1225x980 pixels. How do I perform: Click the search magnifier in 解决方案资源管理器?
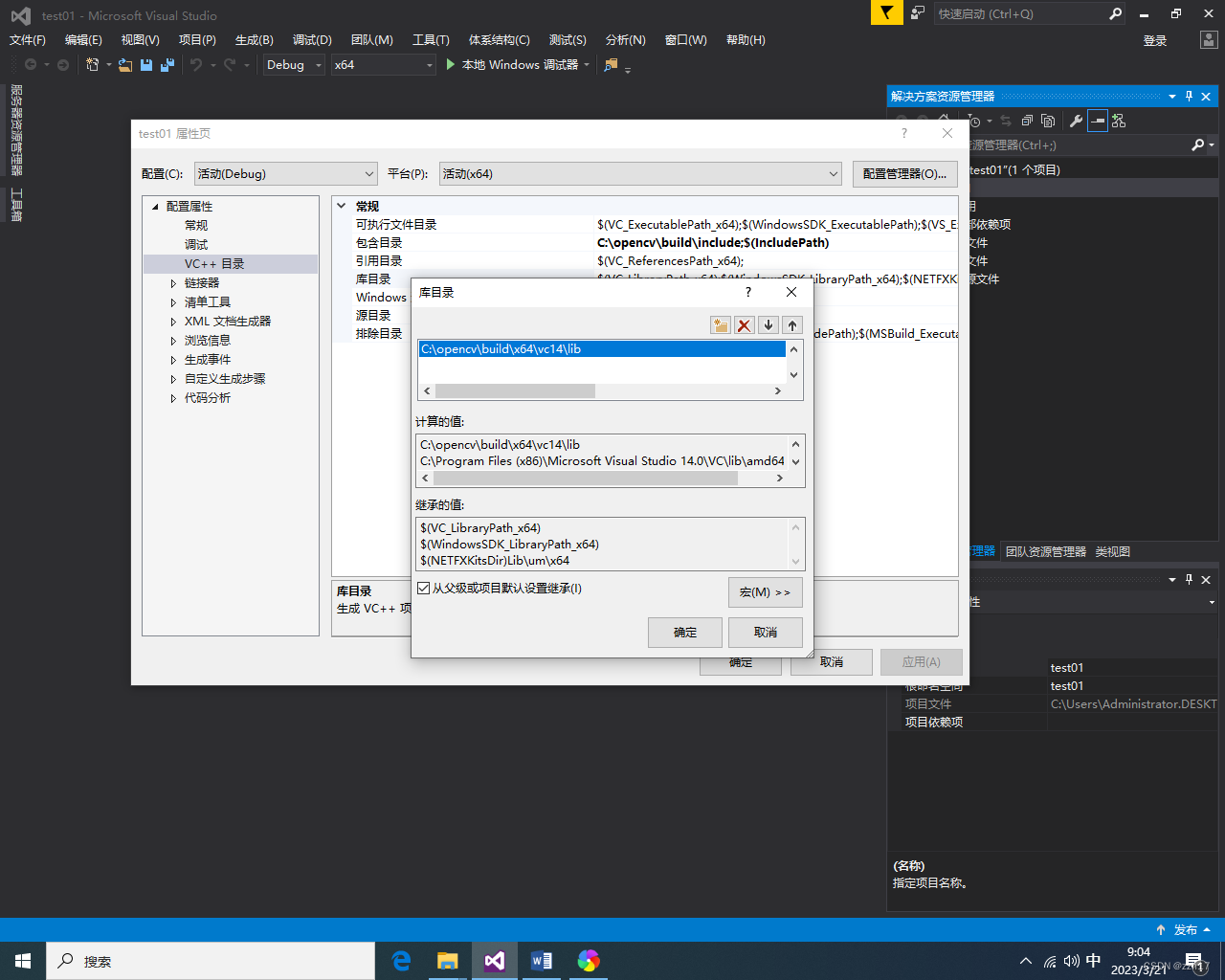click(x=1199, y=145)
